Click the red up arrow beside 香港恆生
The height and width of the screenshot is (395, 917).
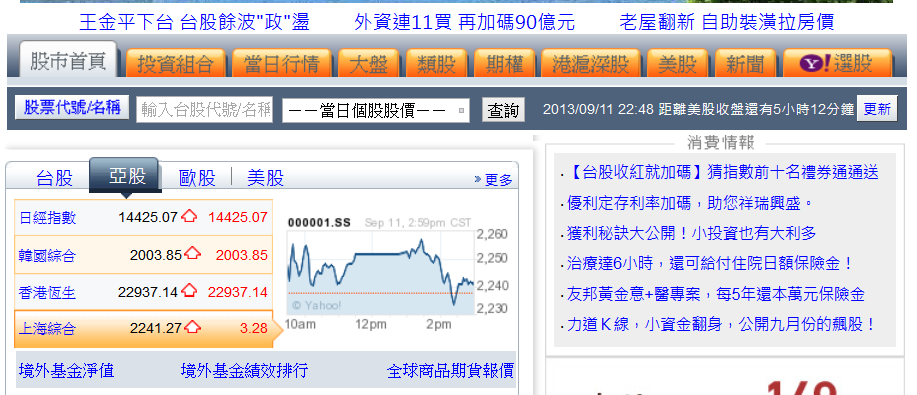point(189,290)
